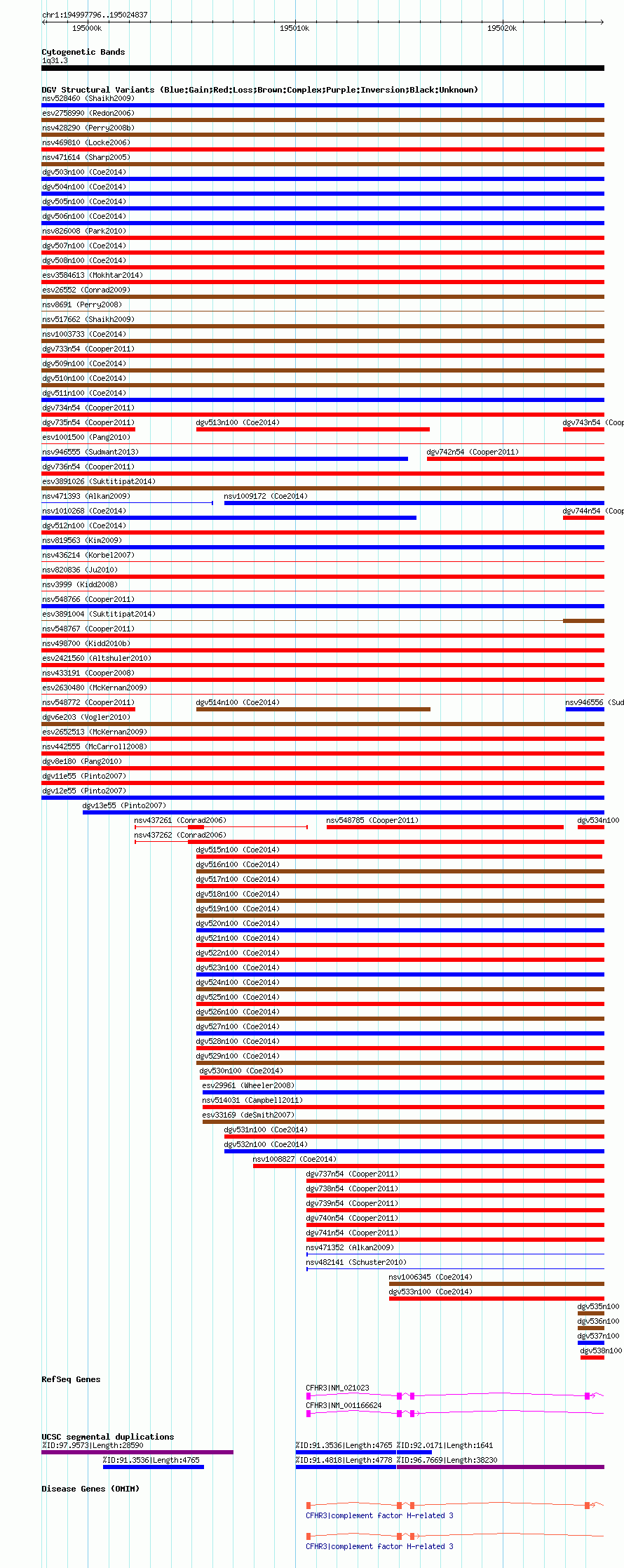Click the CFHR3|NM_021023 RefSeq gene label
Screen dimensions: 624x1568
(x=337, y=1388)
